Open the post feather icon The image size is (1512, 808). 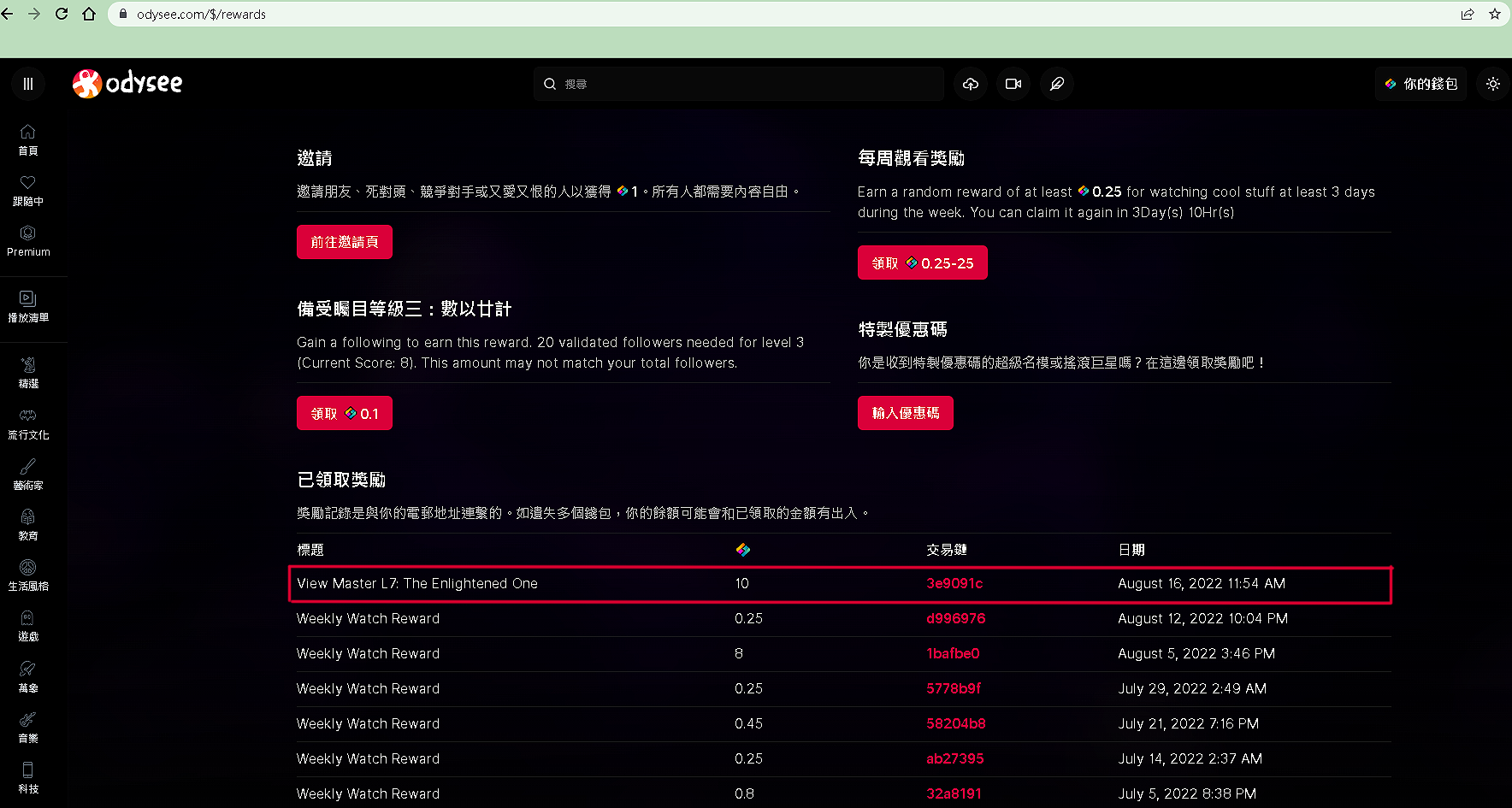coord(1057,84)
